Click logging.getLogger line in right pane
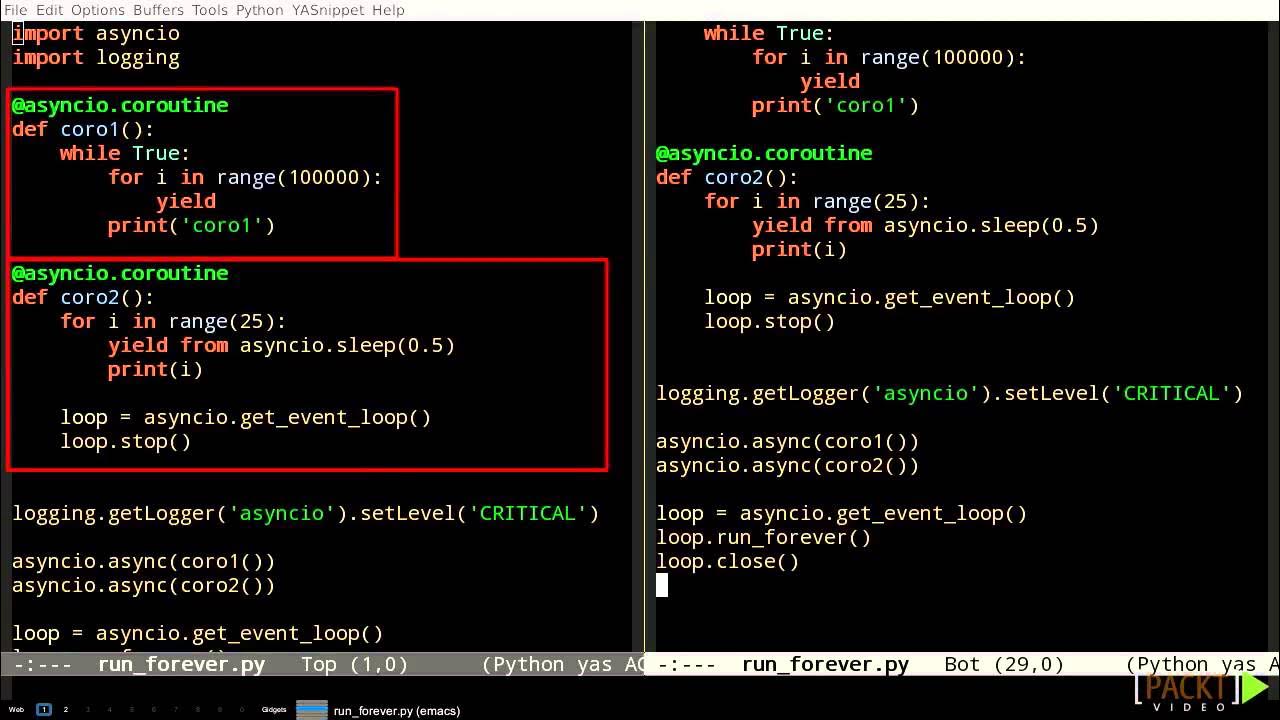 [x=949, y=393]
